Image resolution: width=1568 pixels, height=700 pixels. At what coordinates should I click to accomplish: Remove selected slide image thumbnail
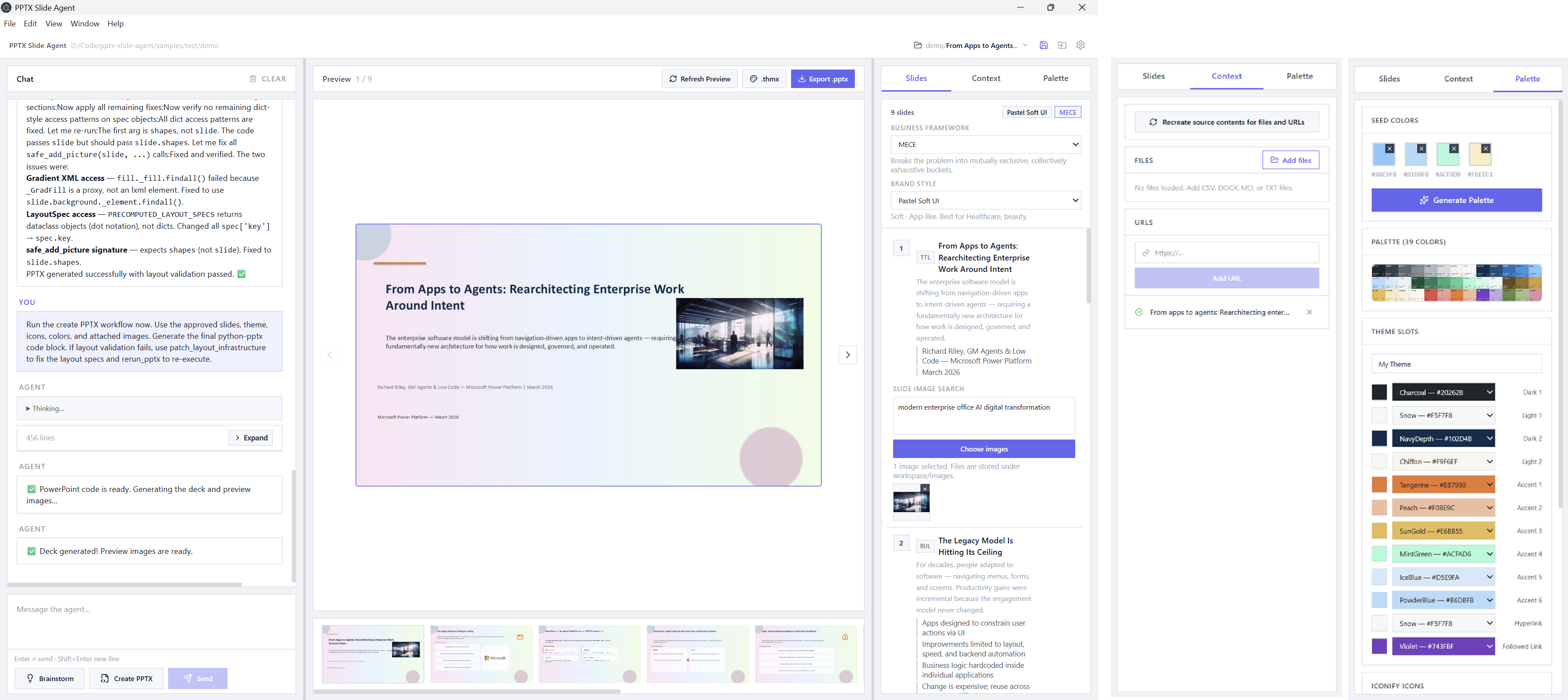(x=925, y=489)
